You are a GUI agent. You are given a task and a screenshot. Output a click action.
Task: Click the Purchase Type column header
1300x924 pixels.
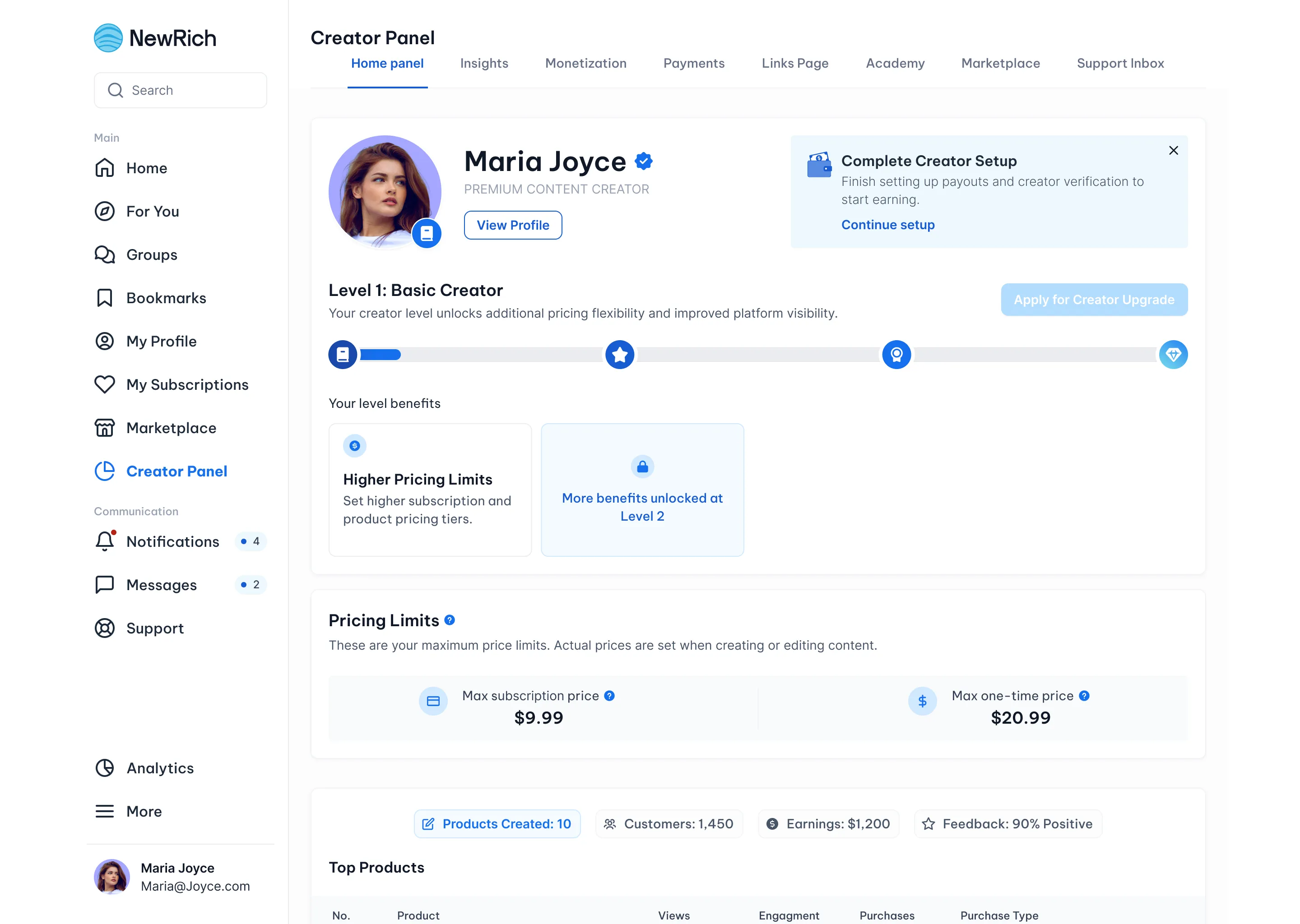click(x=999, y=915)
